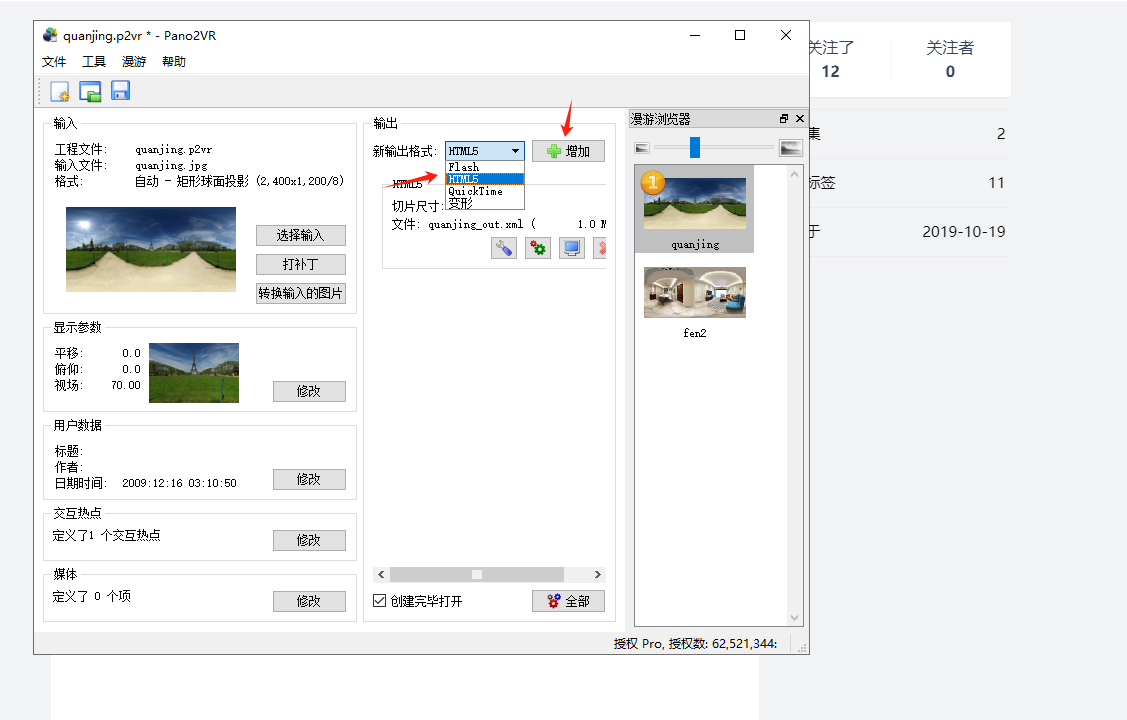Screen dimensions: 1127x720
Task: Select the fen2 panorama thumbnail
Action: (x=694, y=293)
